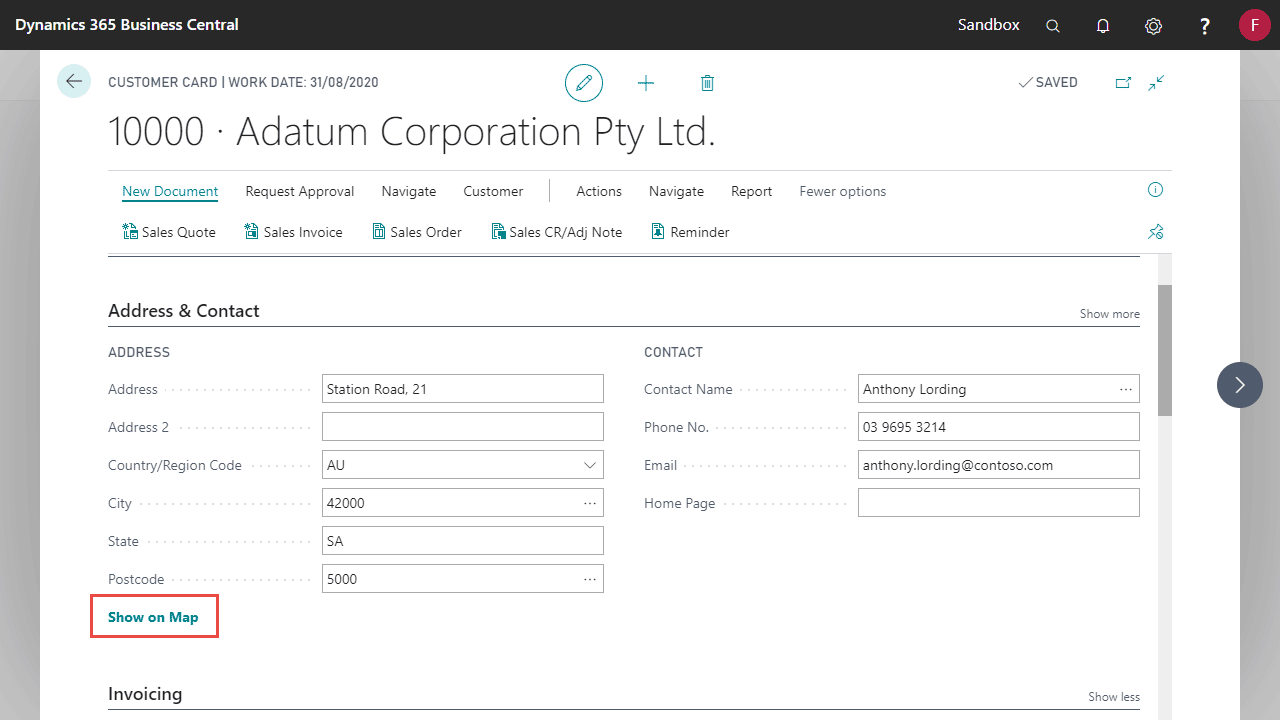
Task: Click the Phone No. field
Action: pos(999,427)
